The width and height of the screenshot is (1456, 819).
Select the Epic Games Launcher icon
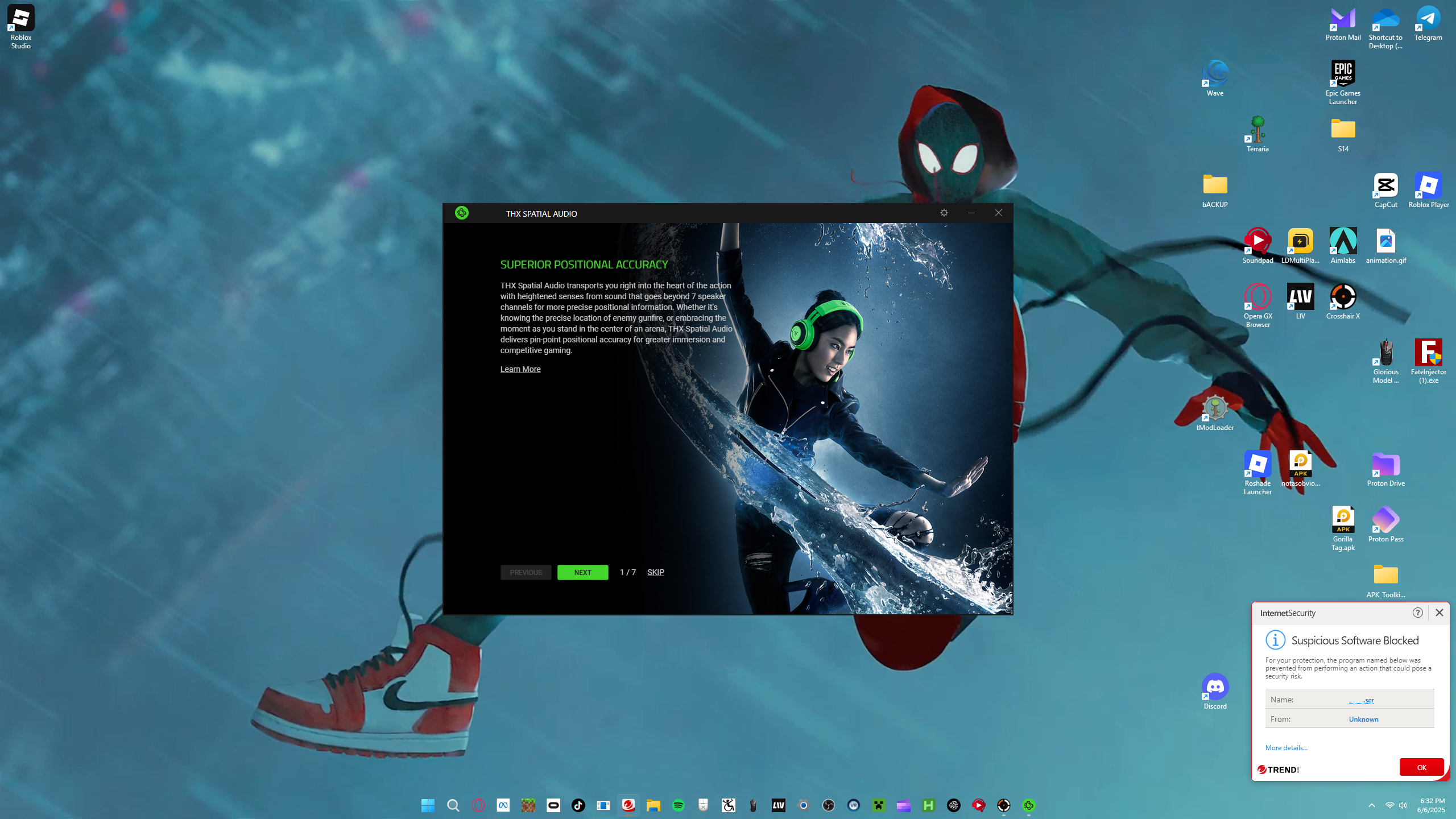point(1343,82)
